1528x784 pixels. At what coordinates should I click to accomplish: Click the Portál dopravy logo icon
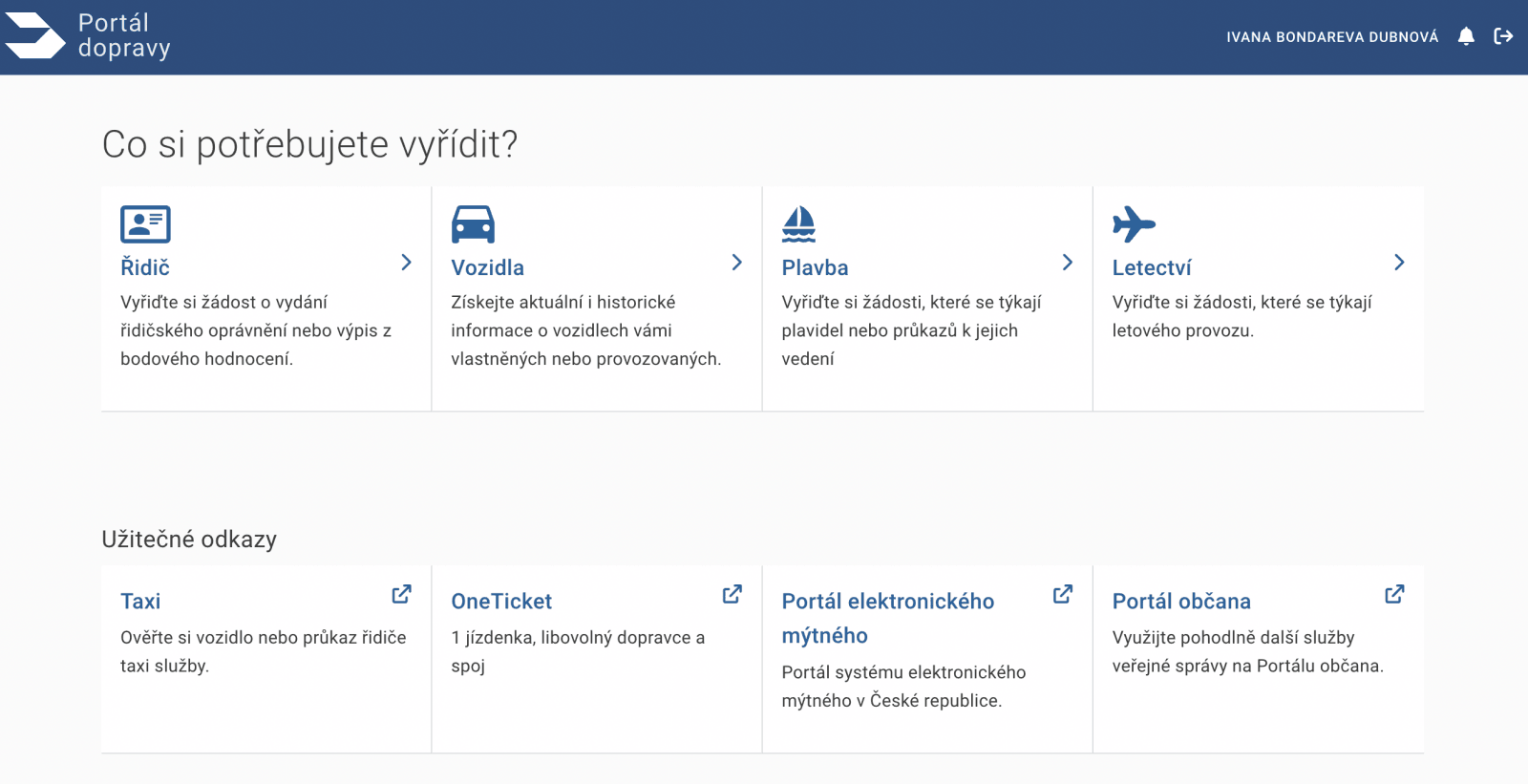[x=35, y=35]
